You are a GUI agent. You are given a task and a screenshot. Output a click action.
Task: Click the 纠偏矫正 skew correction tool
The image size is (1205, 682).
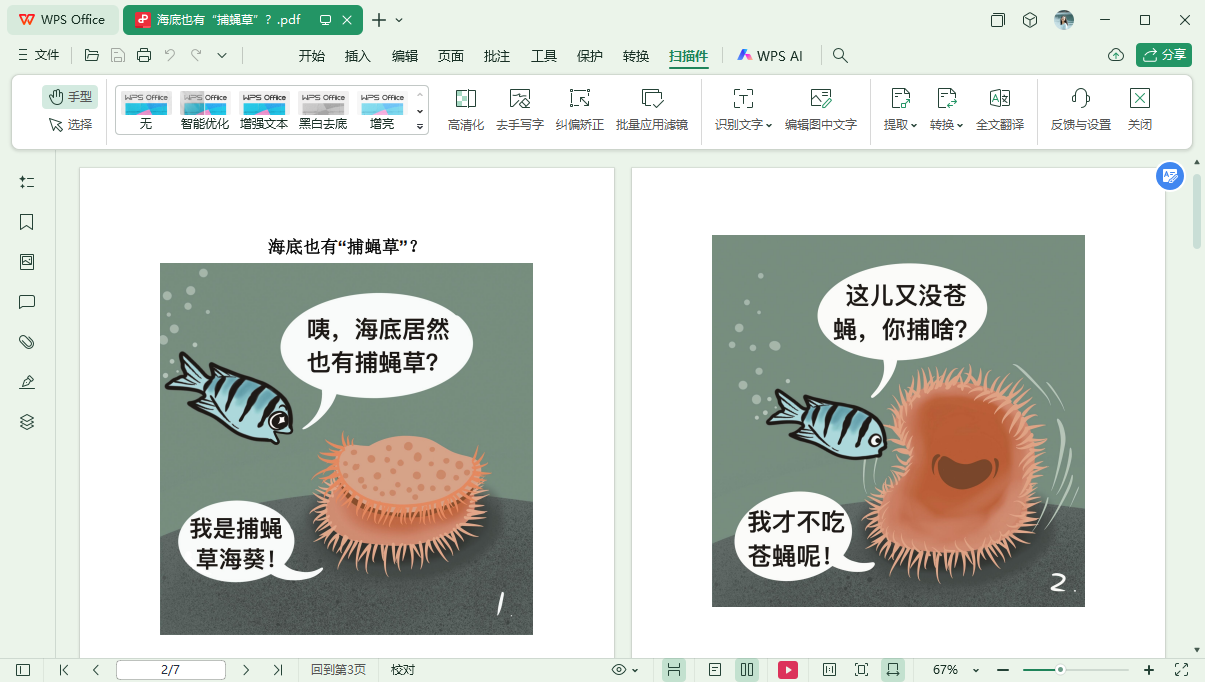(x=581, y=108)
